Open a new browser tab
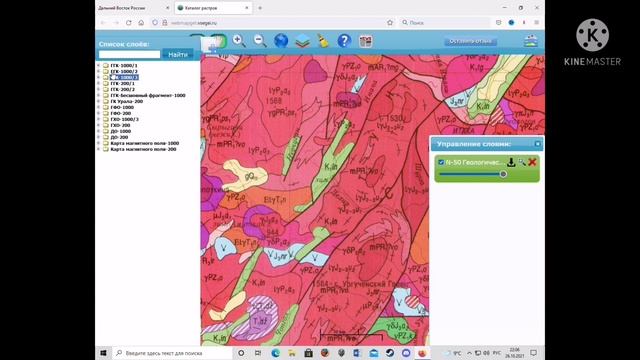Image resolution: width=640 pixels, height=360 pixels. (x=260, y=8)
